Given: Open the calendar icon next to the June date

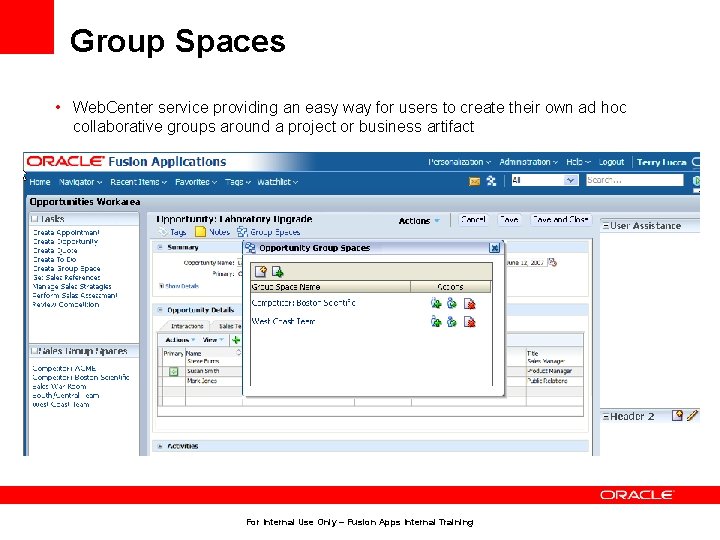Looking at the screenshot, I should point(553,262).
